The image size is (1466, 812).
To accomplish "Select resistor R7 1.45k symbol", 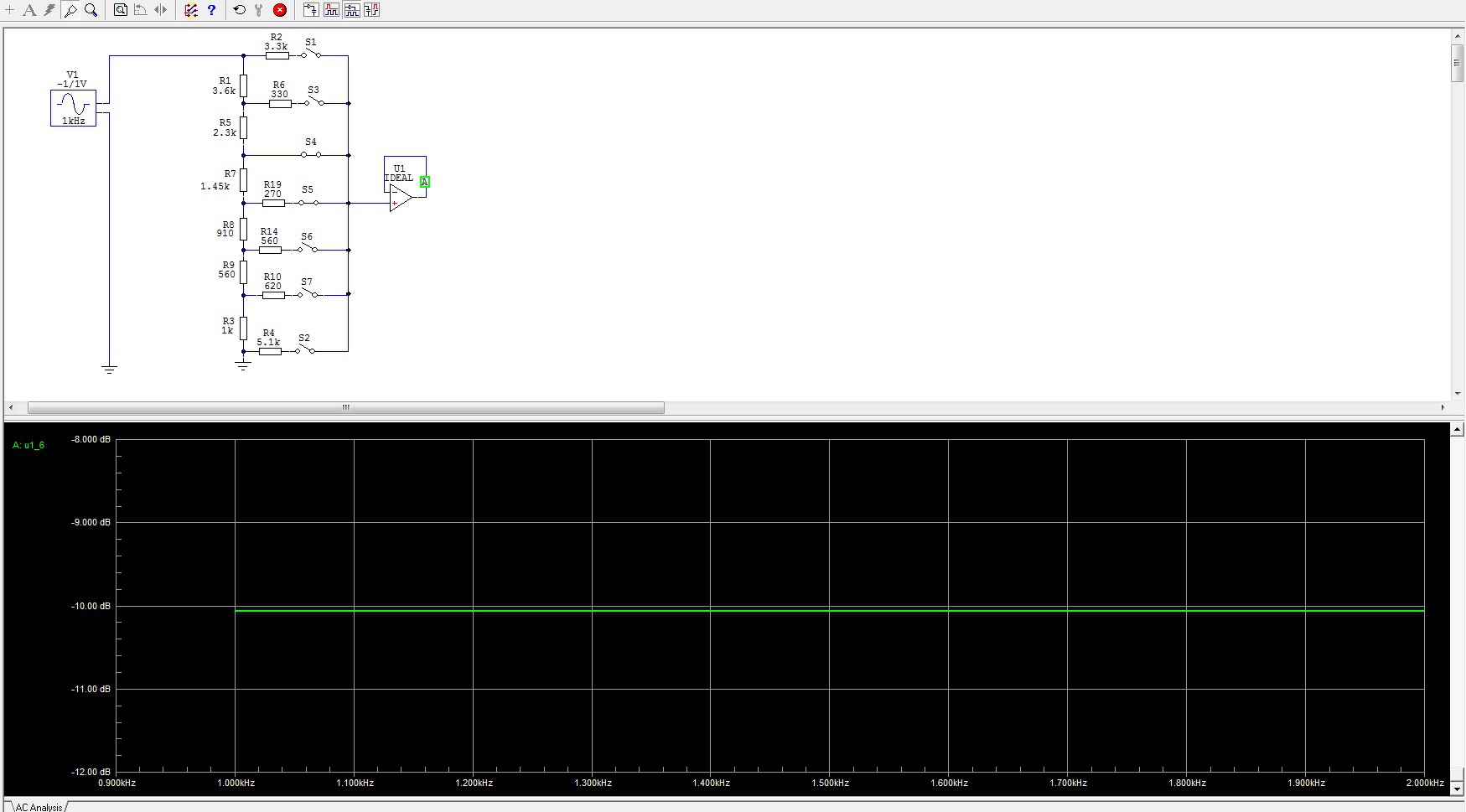I will click(x=243, y=179).
